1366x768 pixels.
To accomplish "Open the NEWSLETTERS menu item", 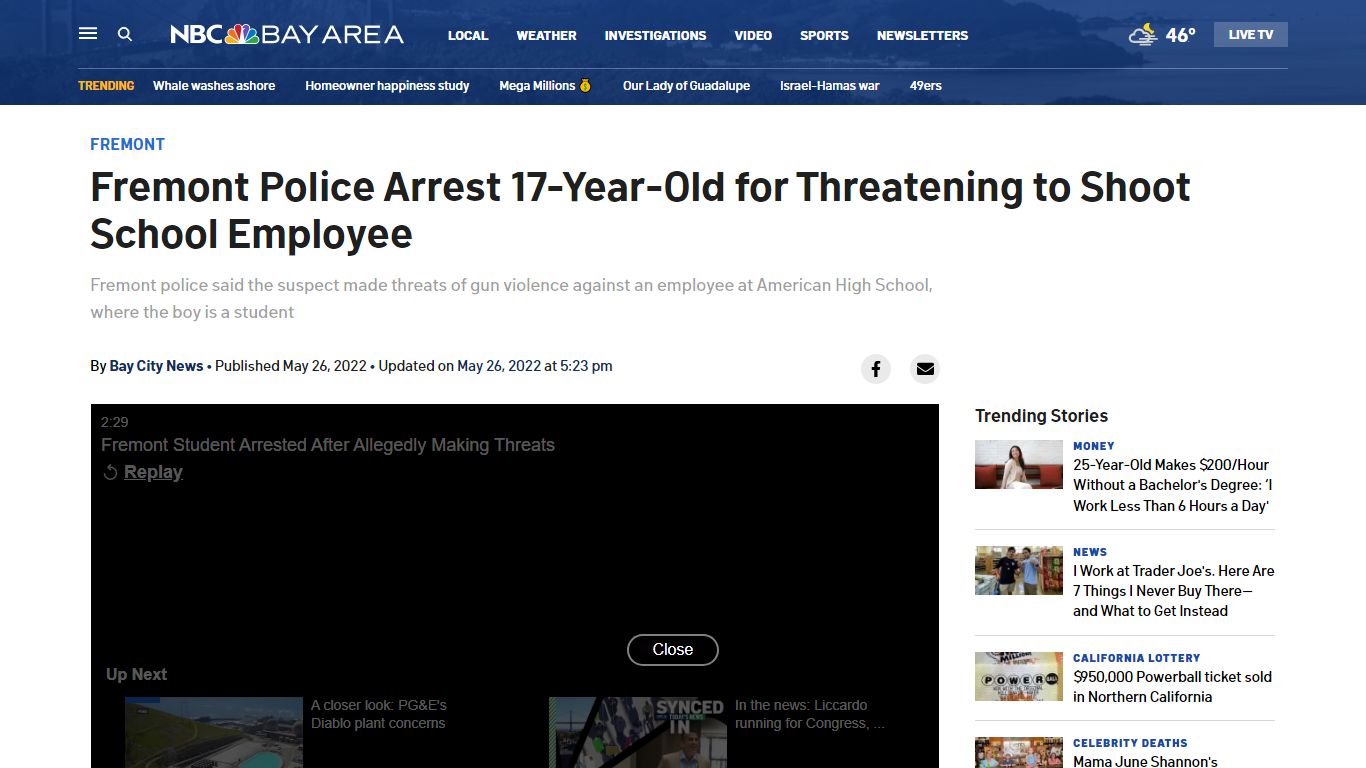I will [922, 35].
